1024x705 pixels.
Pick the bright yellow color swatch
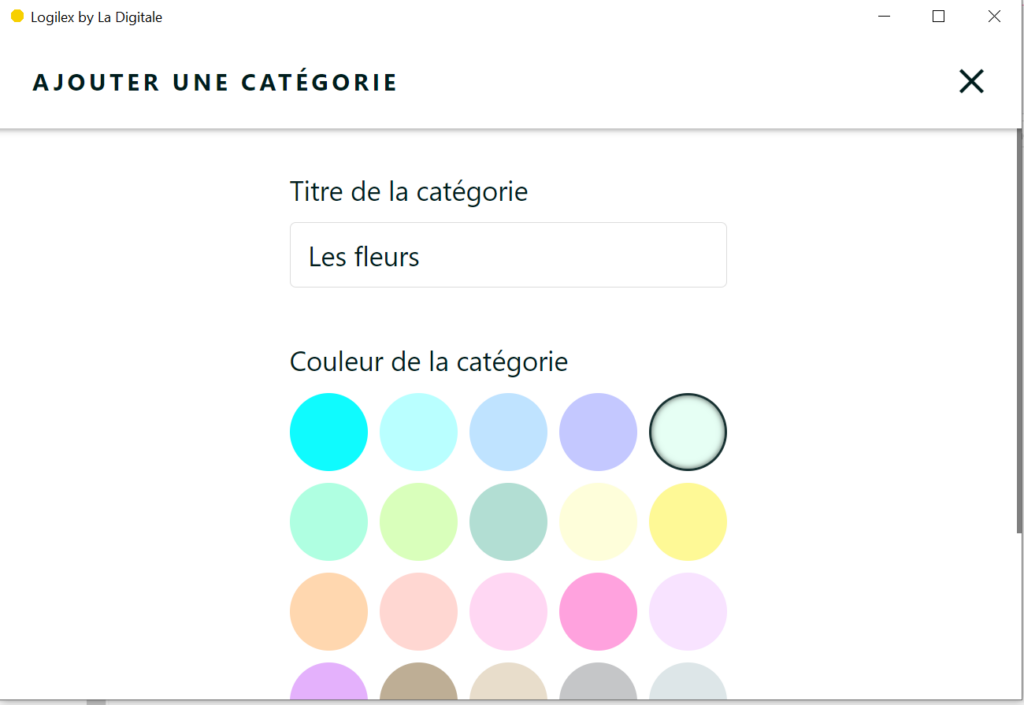(688, 522)
